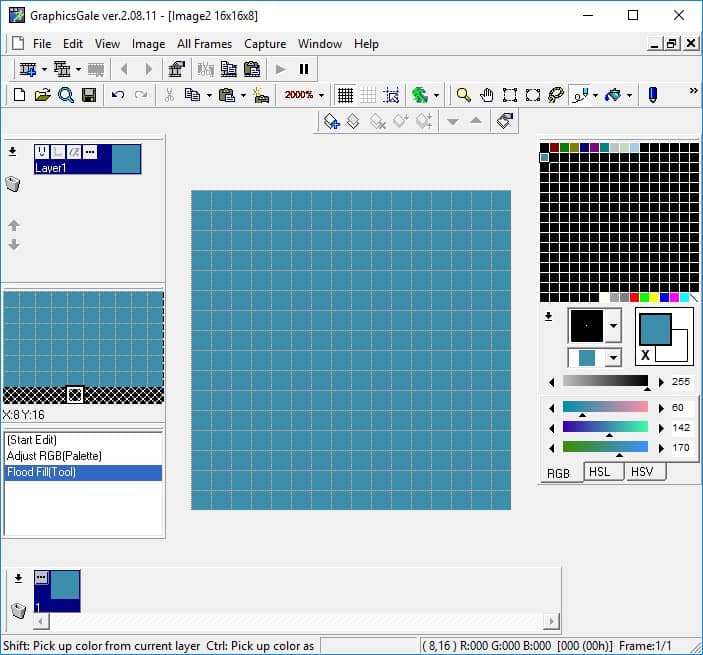Copy frame icon in frame toolbar
The width and height of the screenshot is (703, 655).
click(229, 69)
